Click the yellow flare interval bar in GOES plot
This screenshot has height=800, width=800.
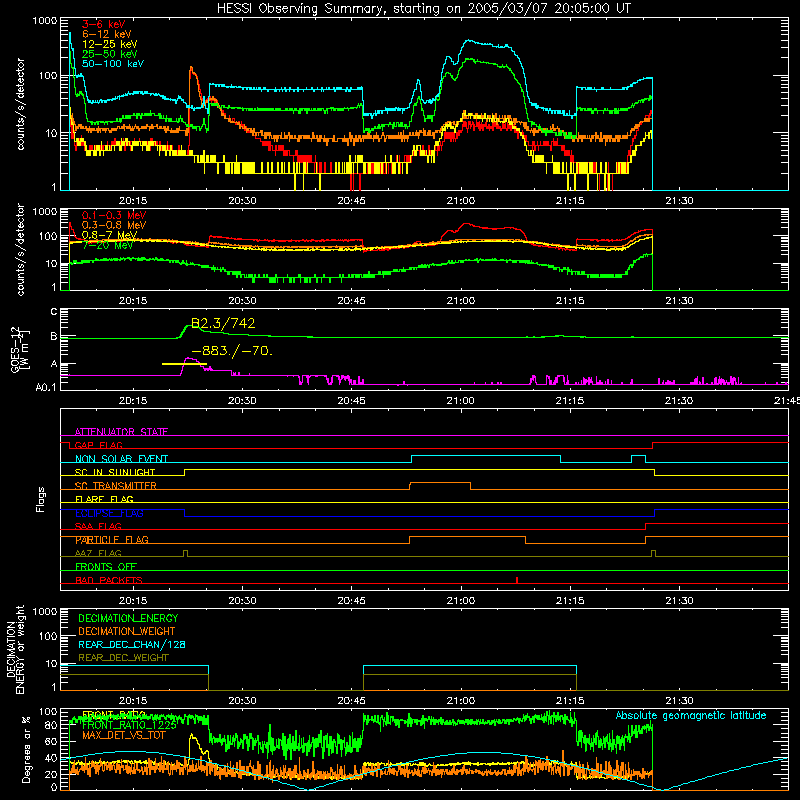(184, 364)
